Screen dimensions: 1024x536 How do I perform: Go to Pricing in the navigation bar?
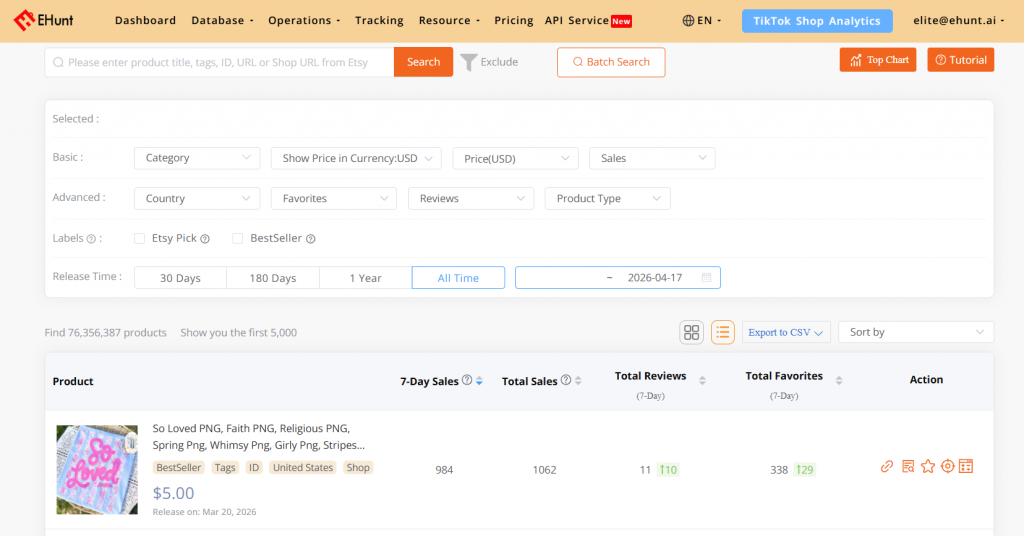(x=514, y=20)
